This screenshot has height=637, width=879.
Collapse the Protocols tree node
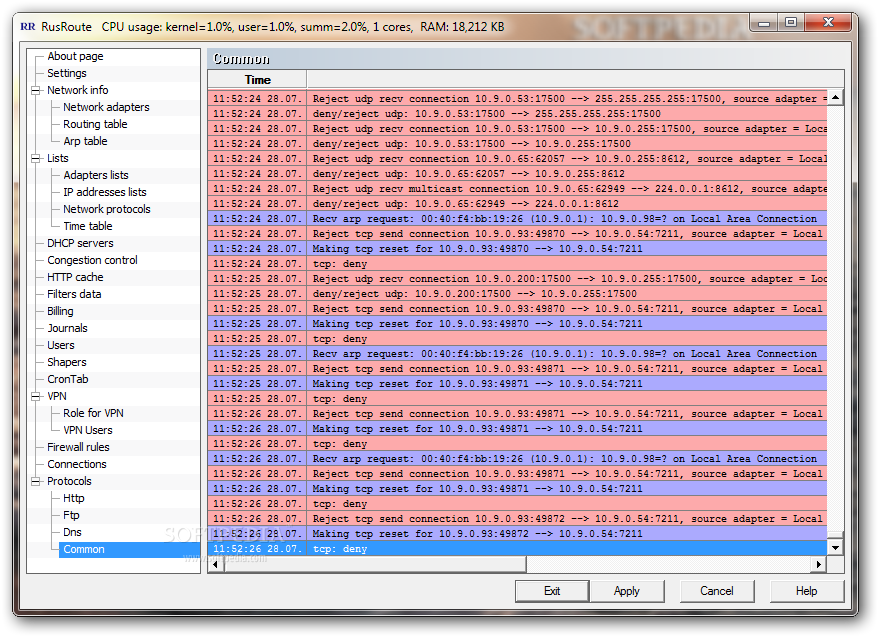[36, 482]
